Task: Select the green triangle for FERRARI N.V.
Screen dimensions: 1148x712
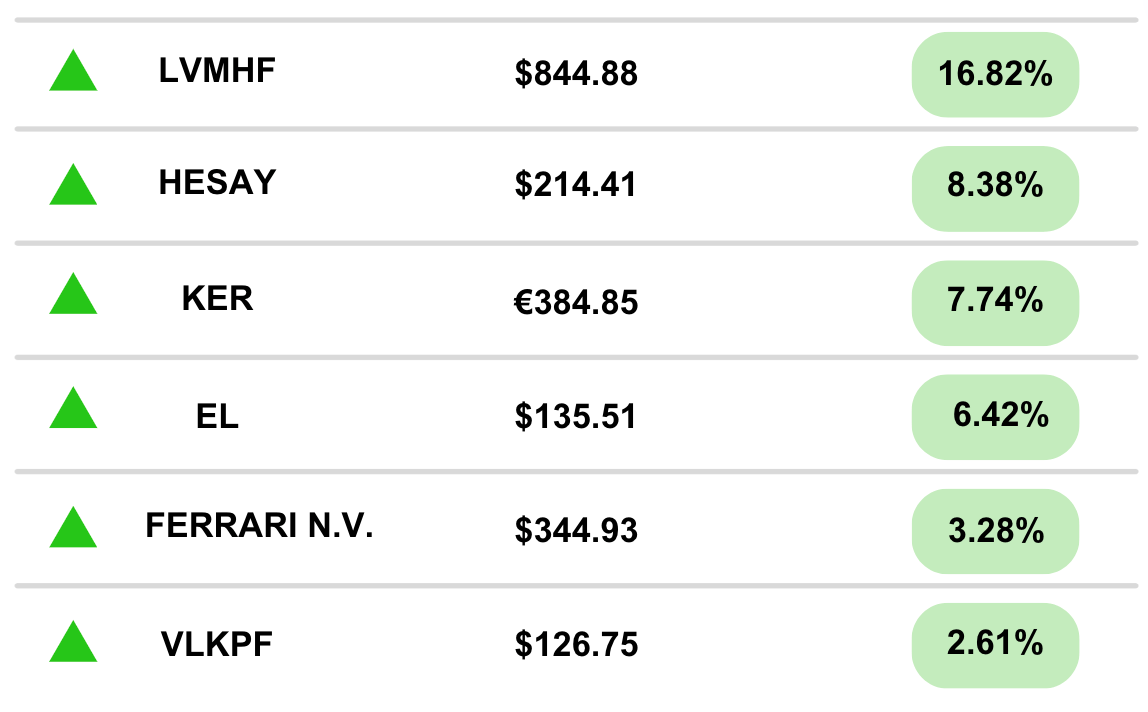Action: coord(73,527)
